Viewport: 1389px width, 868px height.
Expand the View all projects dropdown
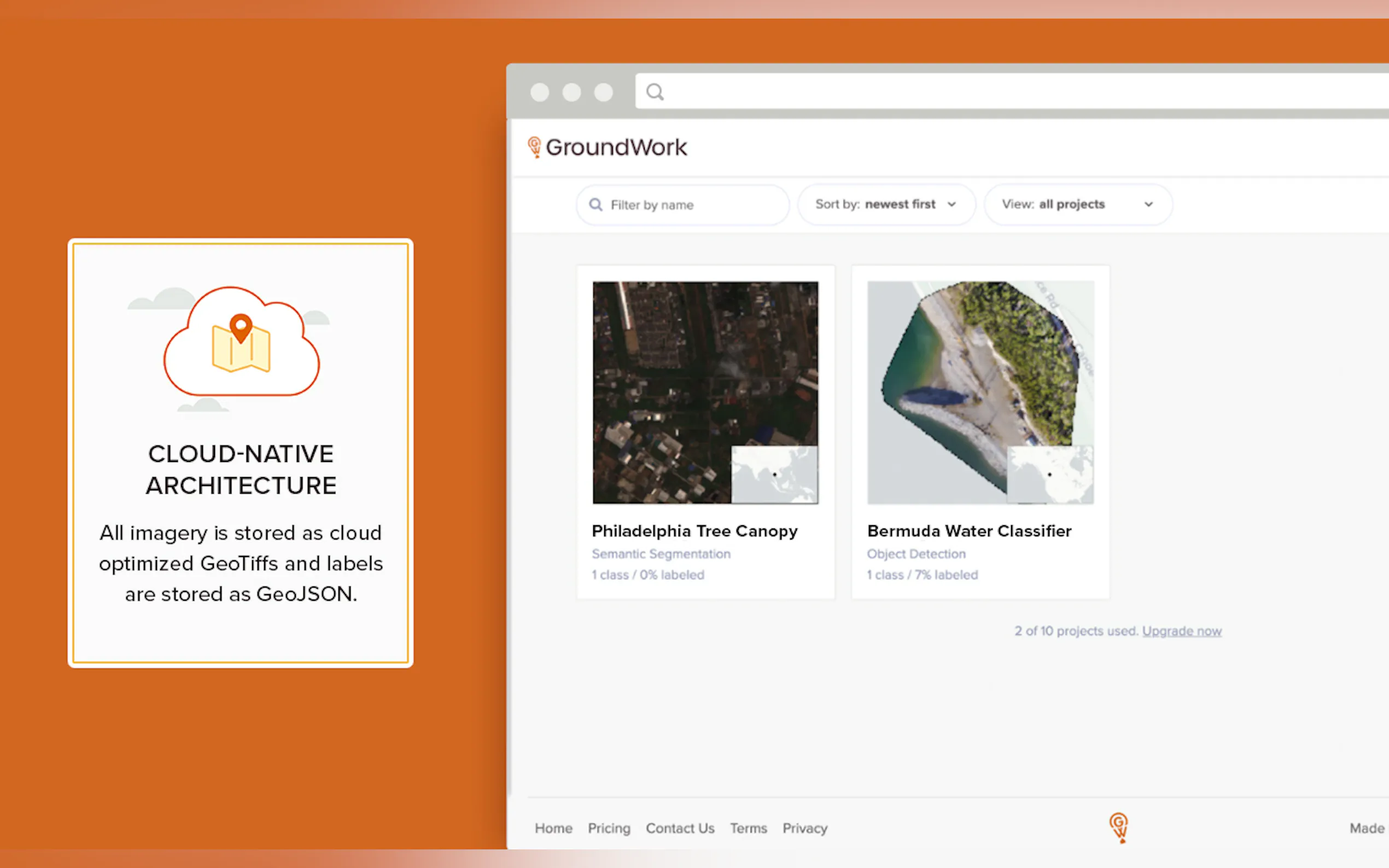coord(1077,204)
